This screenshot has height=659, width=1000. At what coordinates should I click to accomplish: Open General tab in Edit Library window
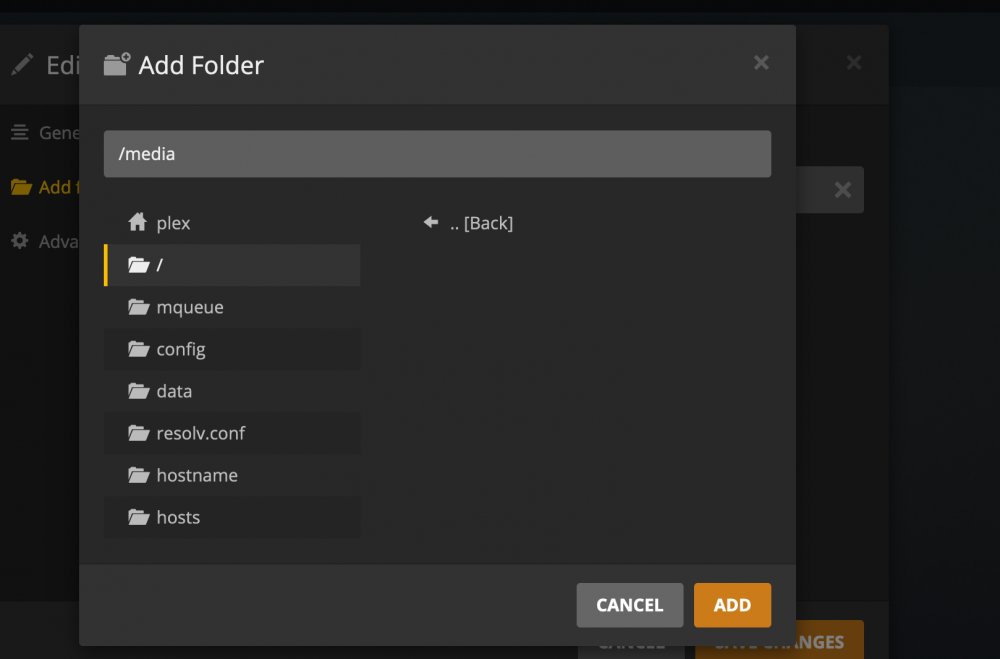coord(45,133)
